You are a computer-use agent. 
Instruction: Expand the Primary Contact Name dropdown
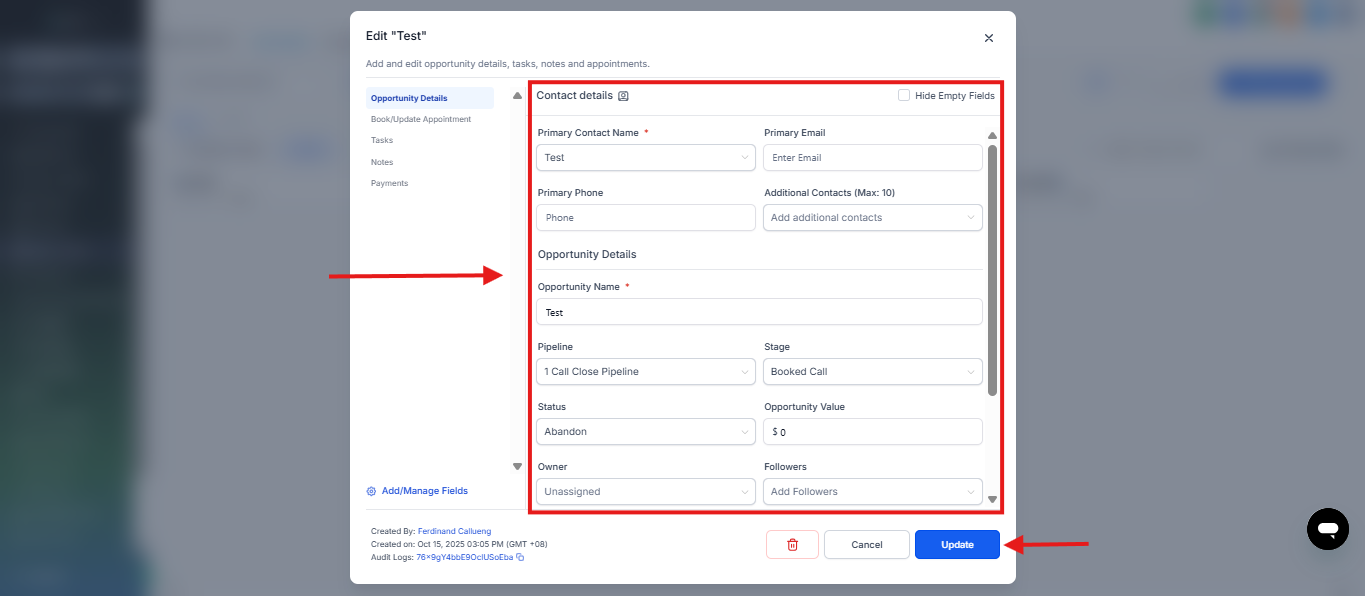pos(645,157)
